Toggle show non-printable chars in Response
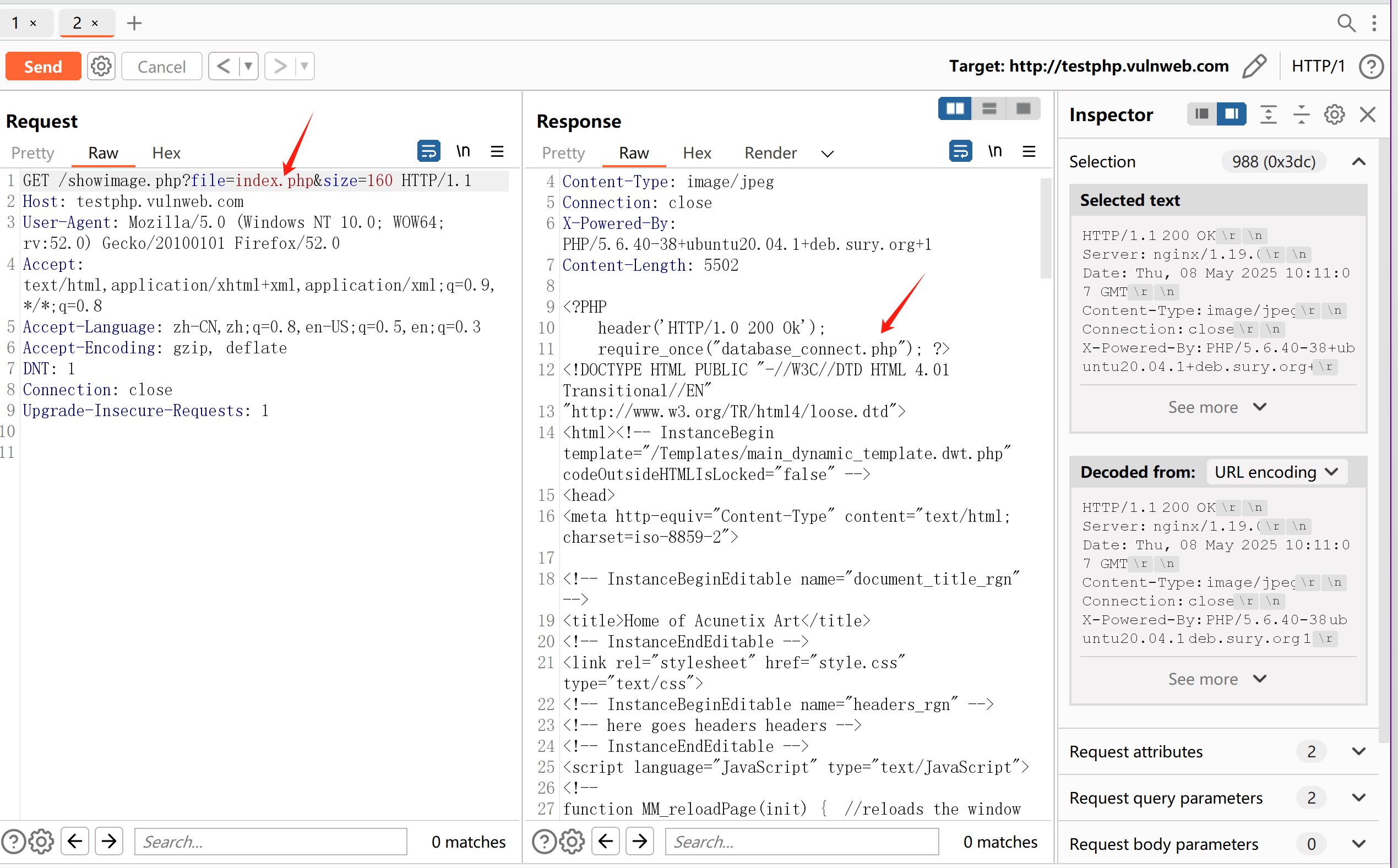1398x868 pixels. tap(995, 151)
